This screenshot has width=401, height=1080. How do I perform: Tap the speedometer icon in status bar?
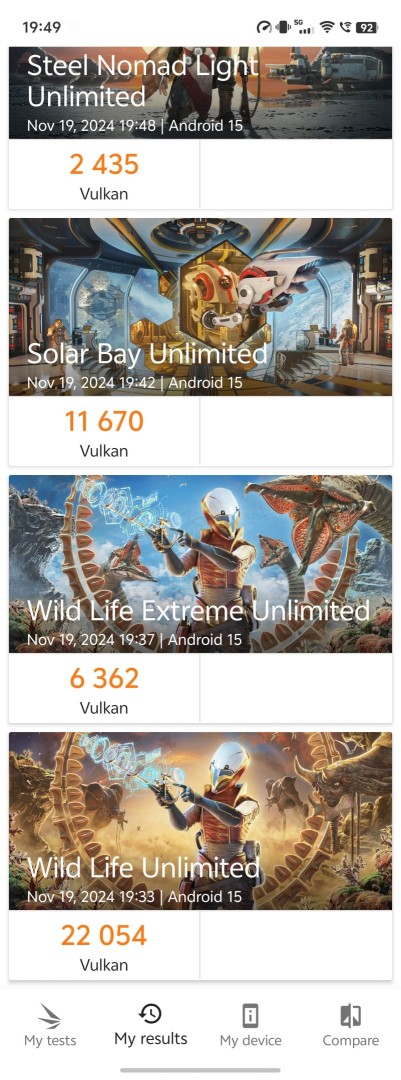click(264, 28)
